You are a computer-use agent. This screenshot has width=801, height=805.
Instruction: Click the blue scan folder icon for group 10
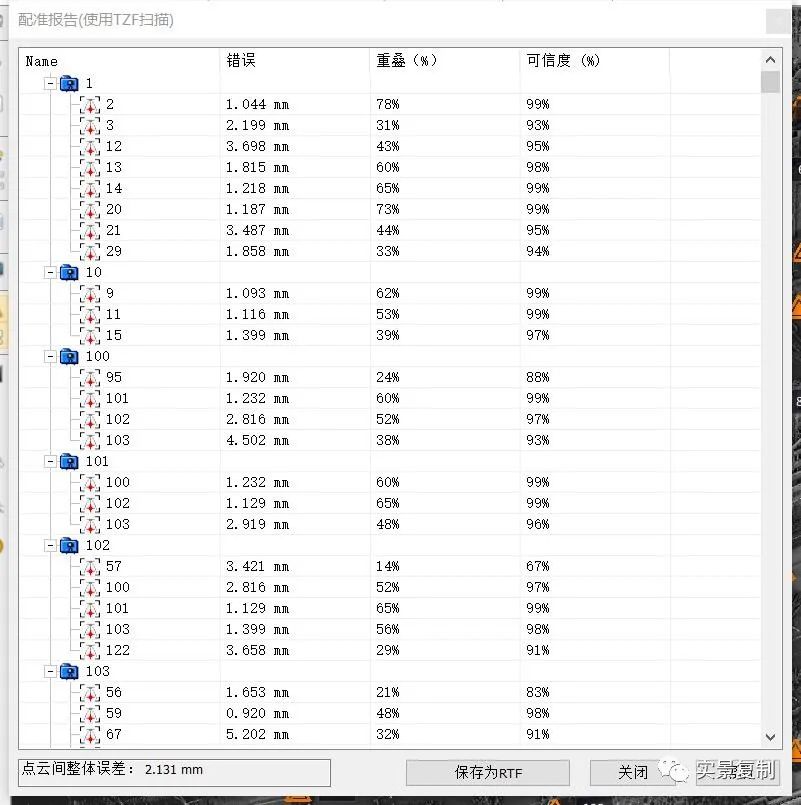click(x=69, y=272)
